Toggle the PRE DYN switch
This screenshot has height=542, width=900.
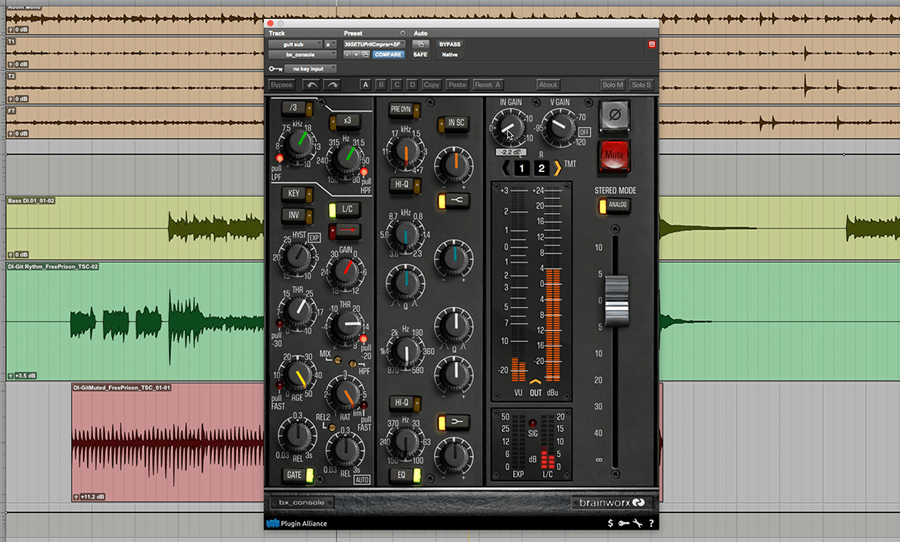point(404,110)
